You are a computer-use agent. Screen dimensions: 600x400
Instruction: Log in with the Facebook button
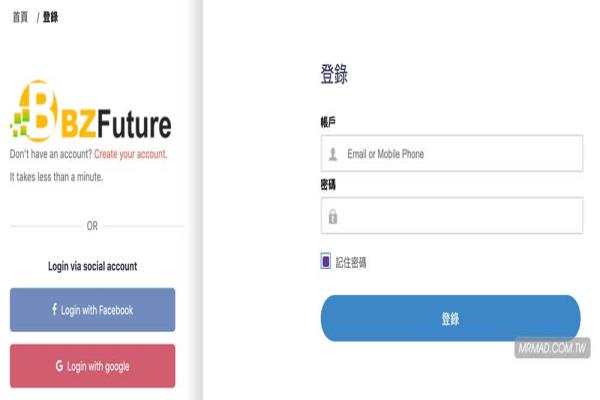click(93, 310)
